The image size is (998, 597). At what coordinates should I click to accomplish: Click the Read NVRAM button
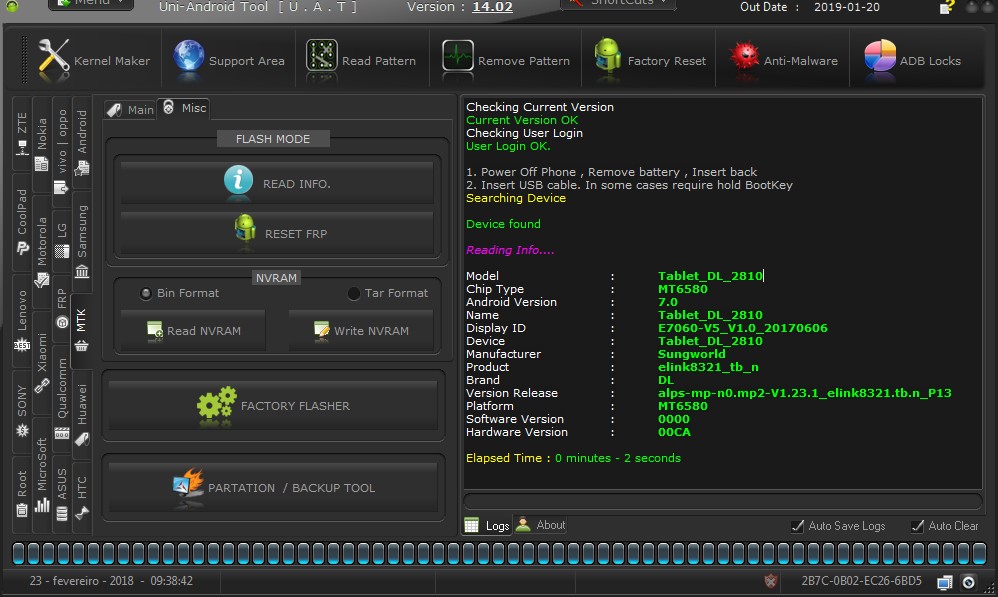tap(193, 330)
